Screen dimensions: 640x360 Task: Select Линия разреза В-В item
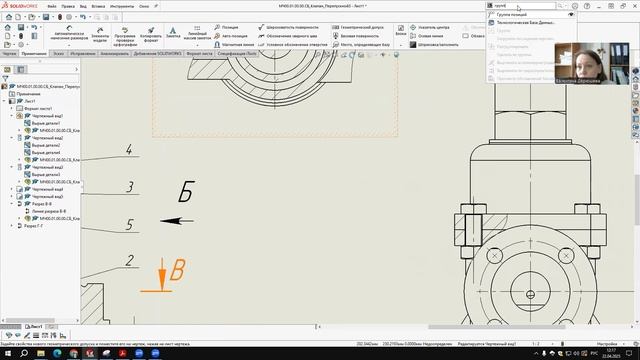point(49,211)
